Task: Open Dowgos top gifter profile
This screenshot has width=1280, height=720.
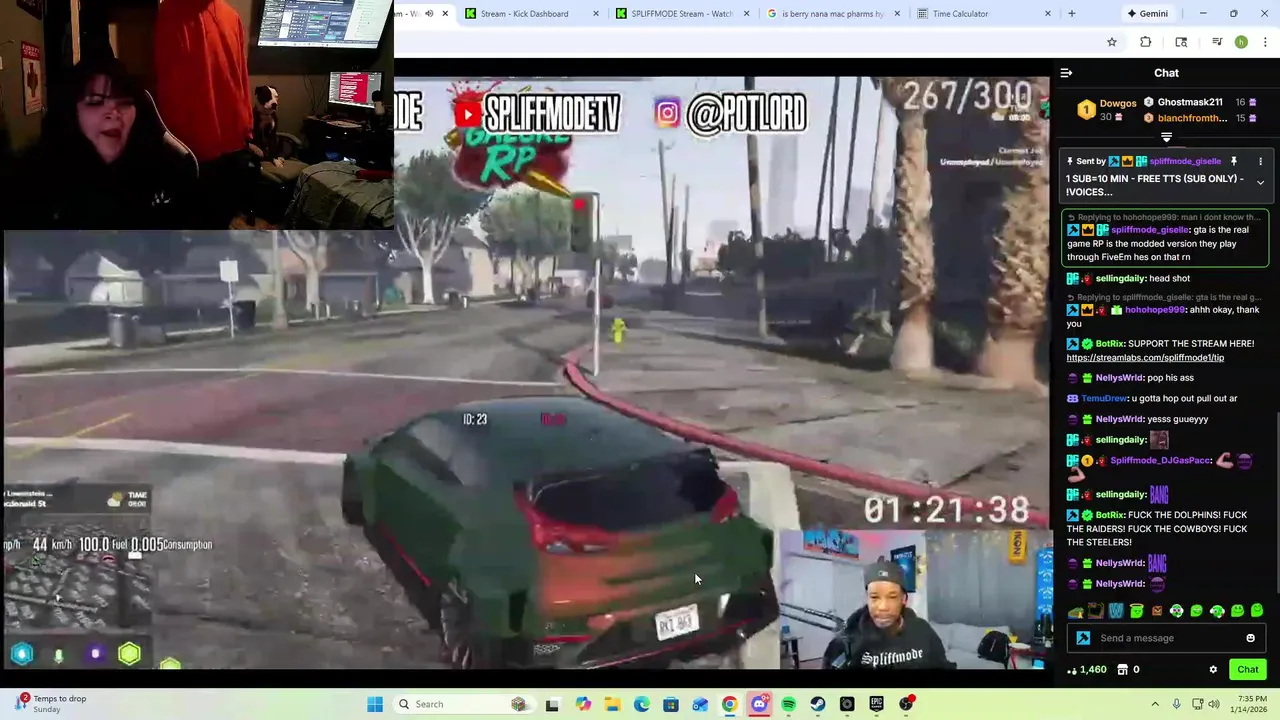Action: pos(1118,102)
